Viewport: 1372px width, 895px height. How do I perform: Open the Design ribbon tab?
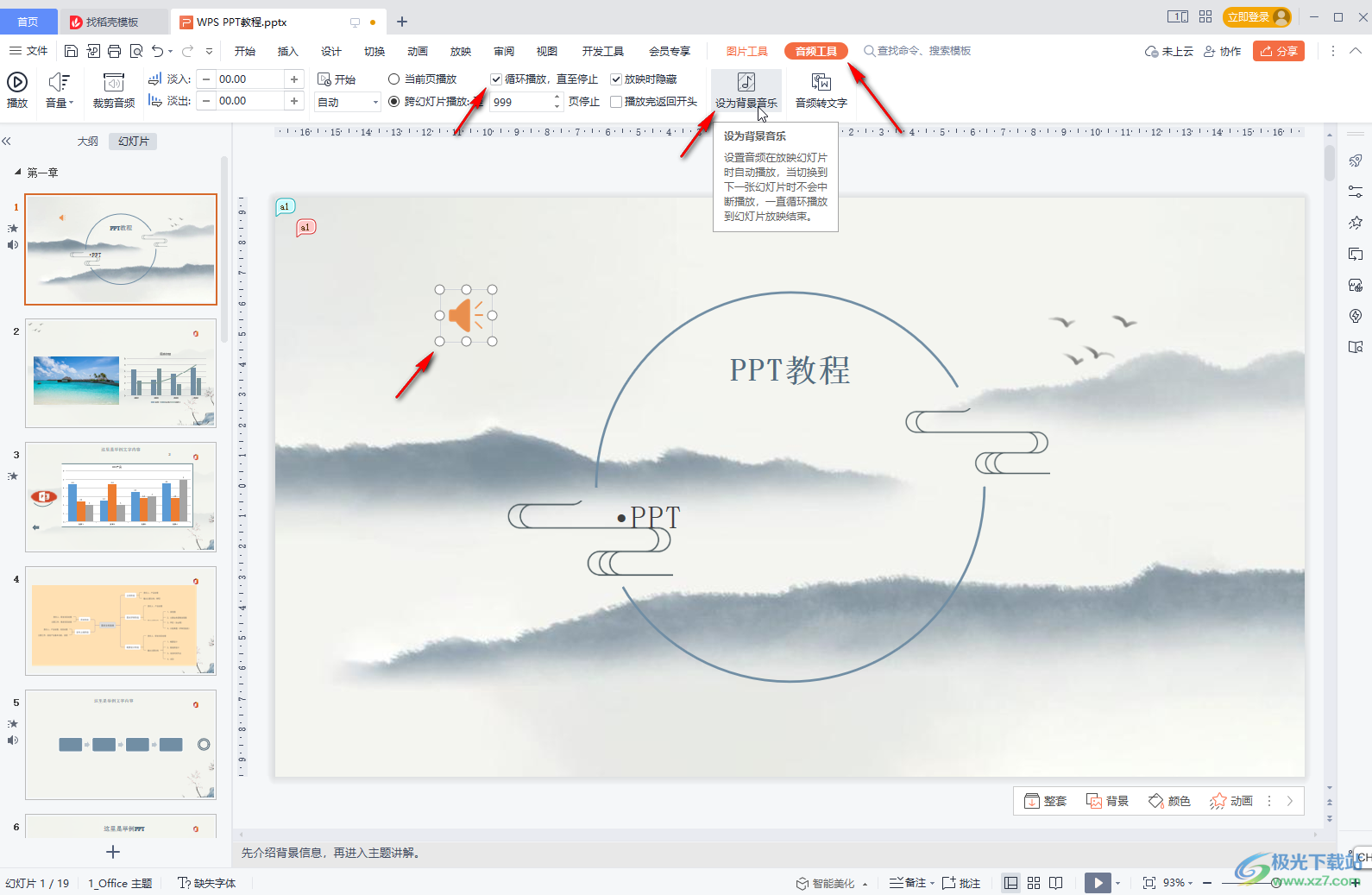pos(330,52)
